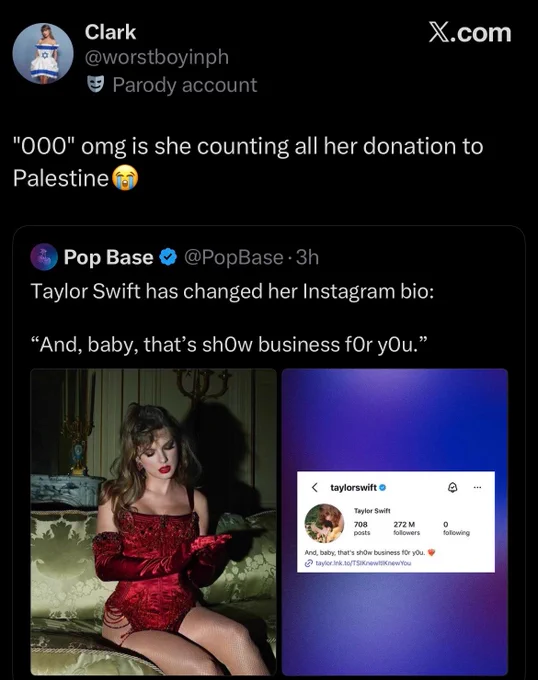
Task: Click the Parody account mask icon
Action: 95,85
